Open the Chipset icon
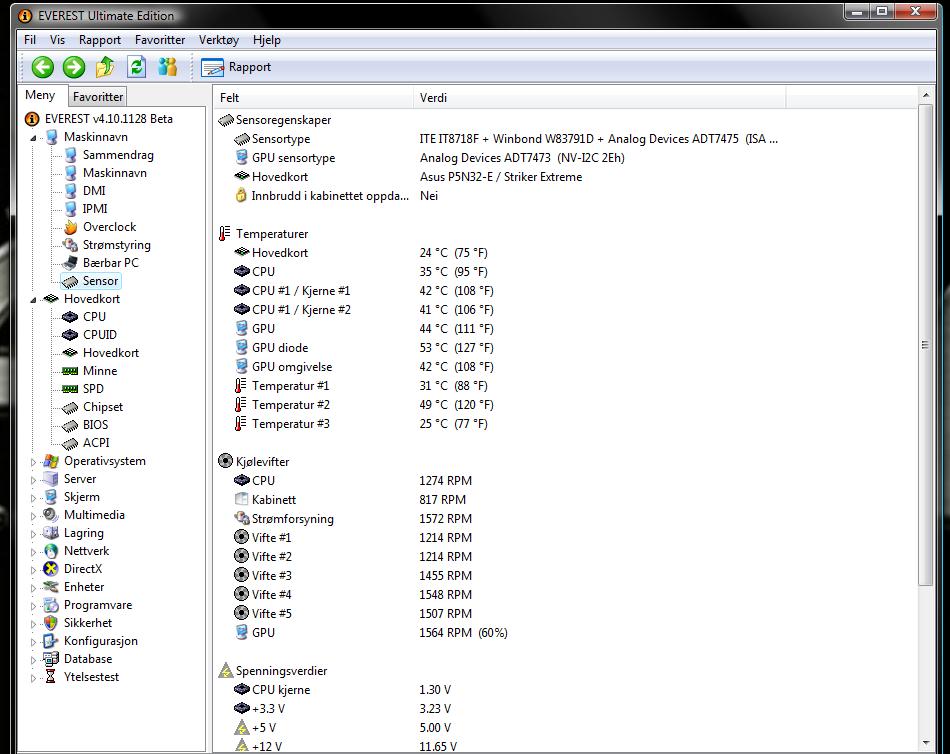 (x=70, y=407)
